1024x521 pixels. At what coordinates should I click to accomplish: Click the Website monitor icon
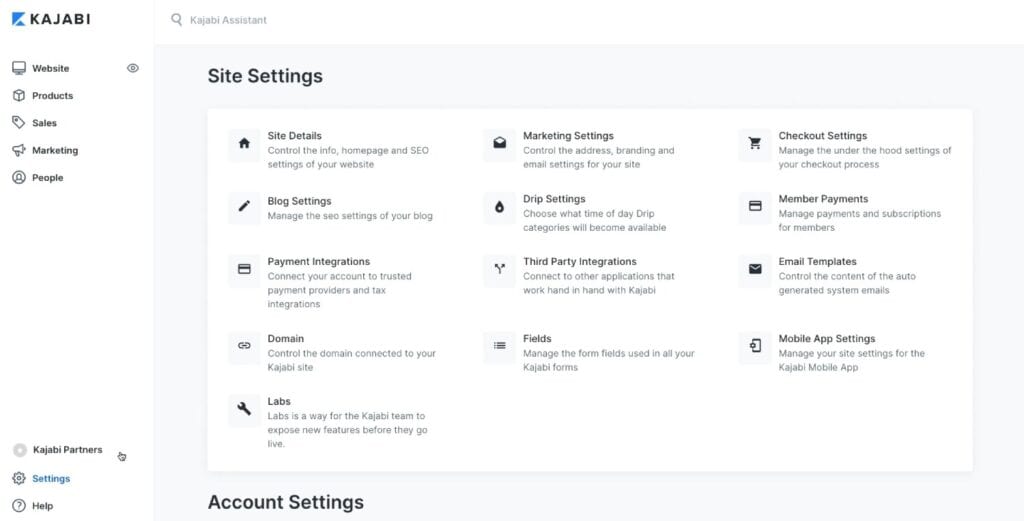(x=19, y=68)
